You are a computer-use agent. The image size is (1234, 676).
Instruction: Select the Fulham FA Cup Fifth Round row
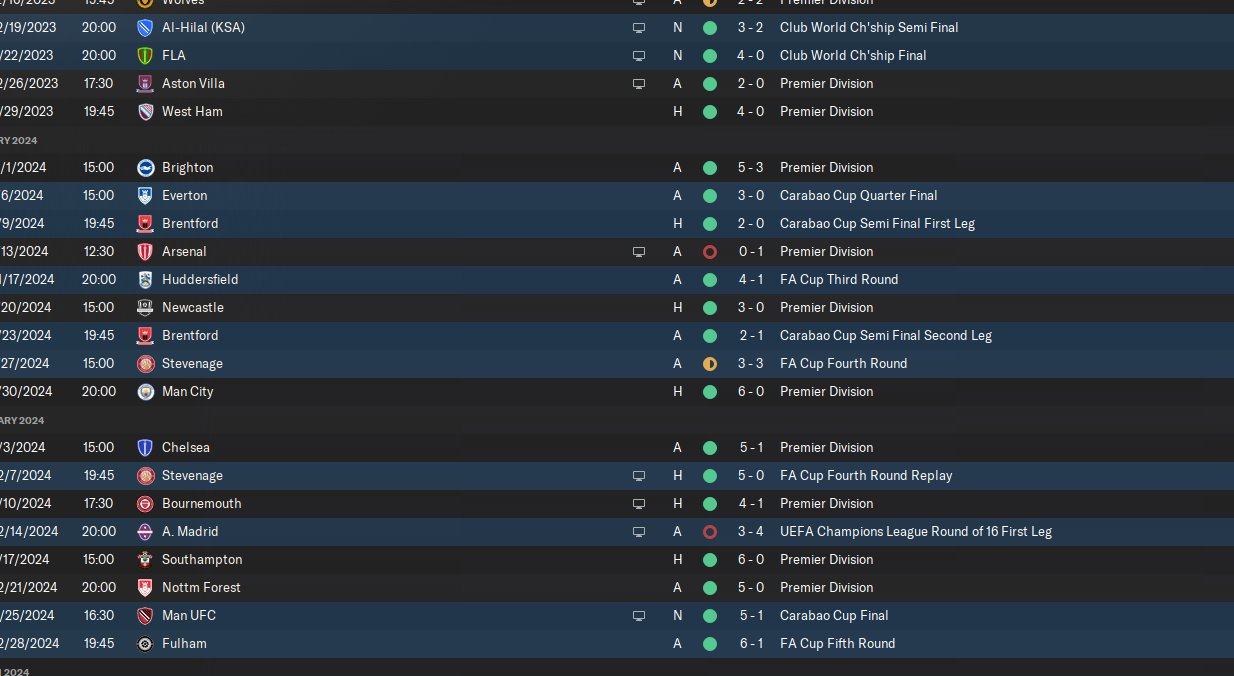pyautogui.click(x=617, y=643)
